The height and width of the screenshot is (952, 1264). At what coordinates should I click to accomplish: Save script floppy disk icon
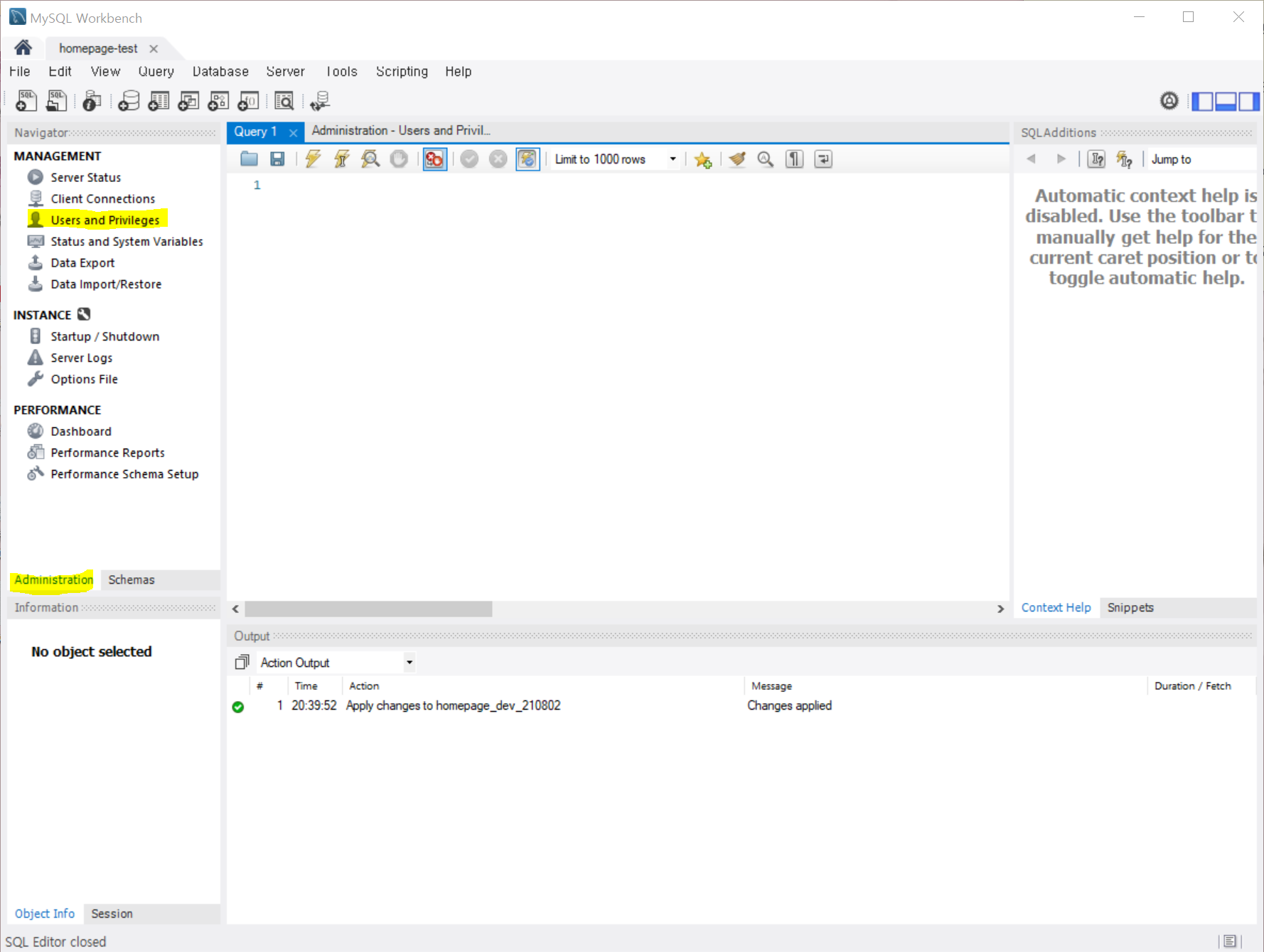277,159
